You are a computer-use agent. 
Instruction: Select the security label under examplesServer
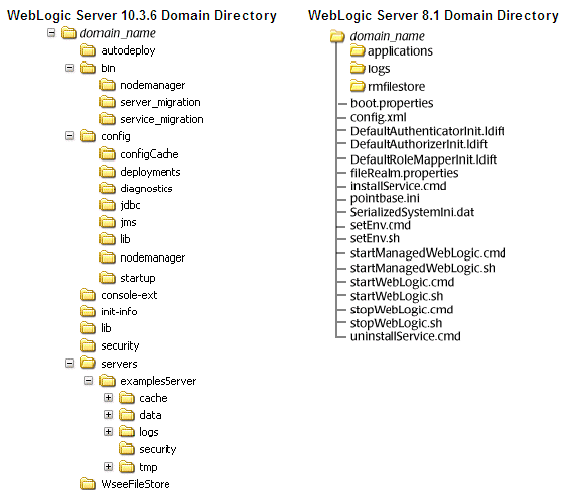point(158,449)
